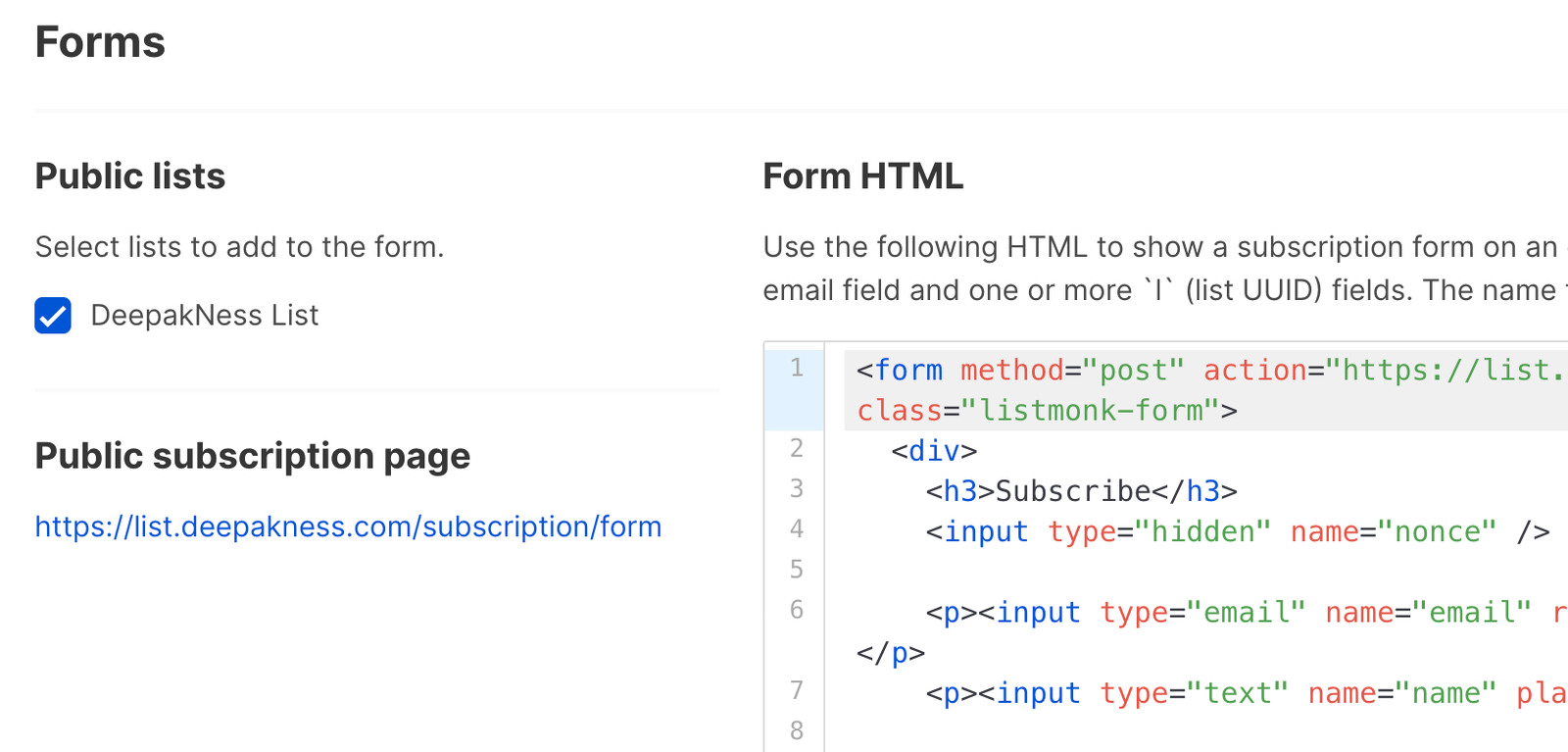Viewport: 1568px width, 752px height.
Task: Click line number 6 in the code gutter
Action: (x=796, y=610)
